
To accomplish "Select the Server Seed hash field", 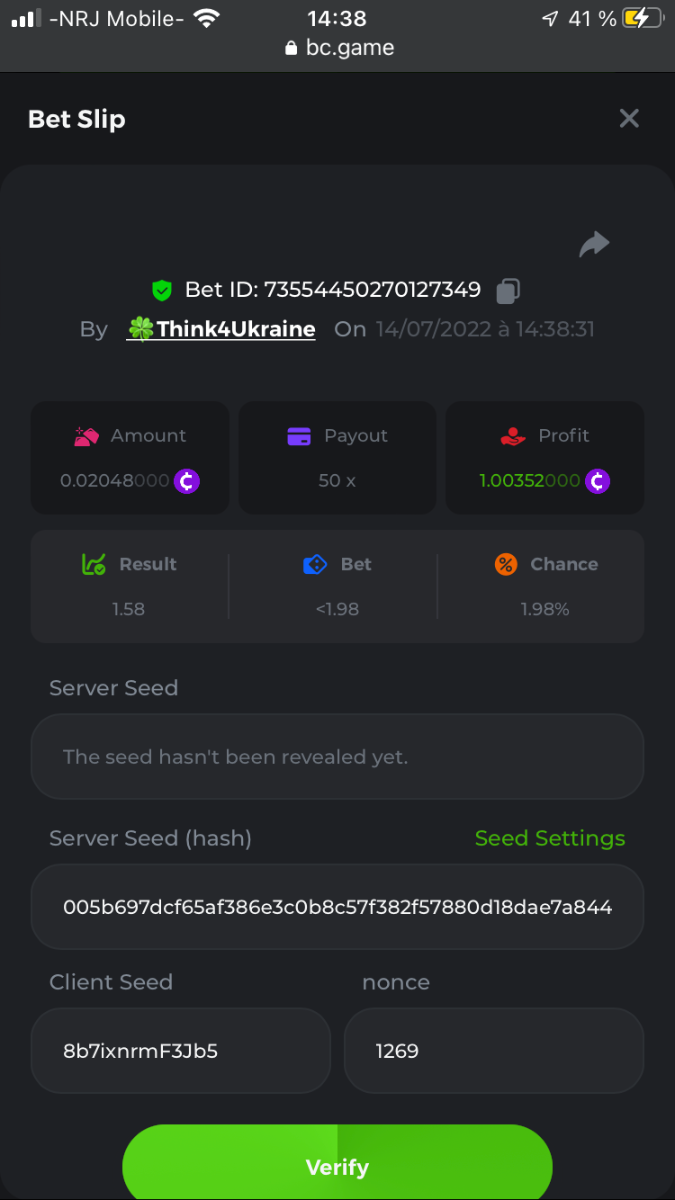I will click(x=337, y=907).
